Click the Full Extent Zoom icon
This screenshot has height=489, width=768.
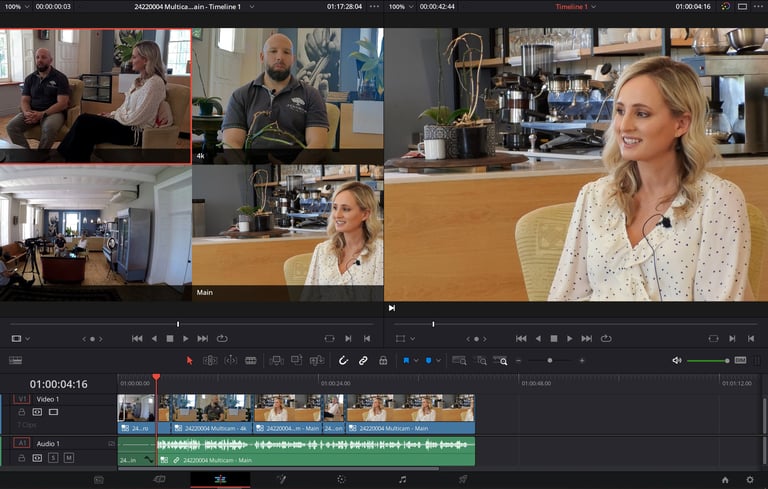pyautogui.click(x=459, y=361)
